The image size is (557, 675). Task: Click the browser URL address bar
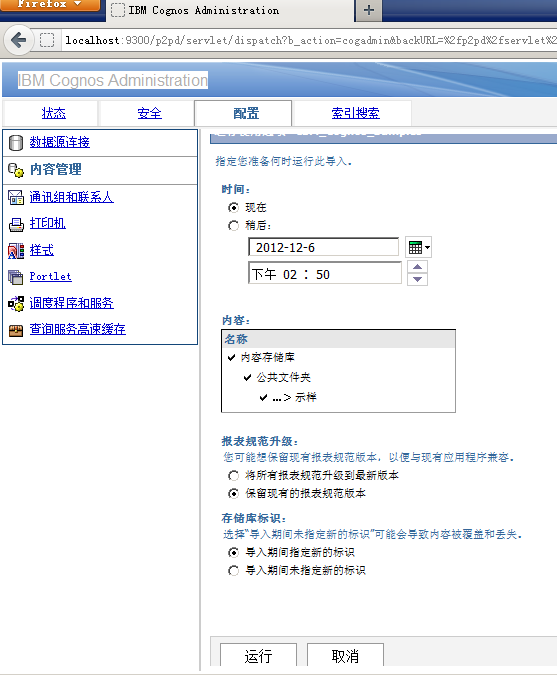pos(310,40)
